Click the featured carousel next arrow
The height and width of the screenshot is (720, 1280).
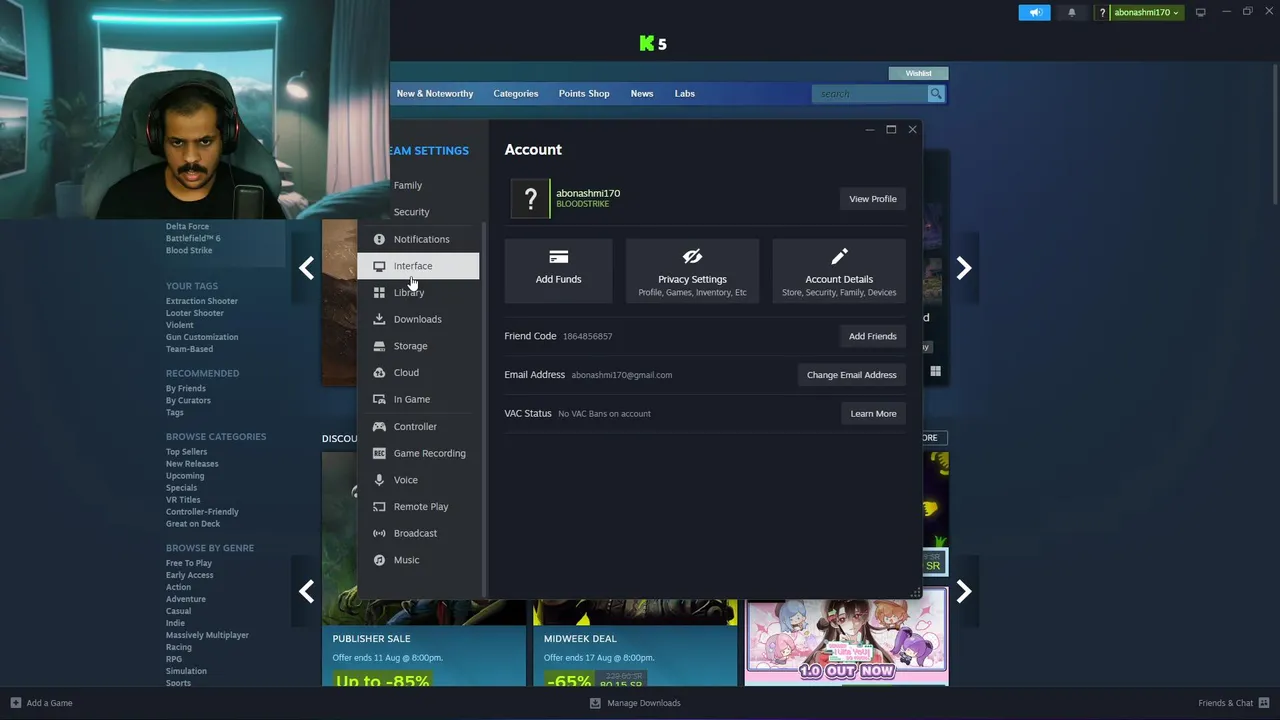tap(963, 268)
